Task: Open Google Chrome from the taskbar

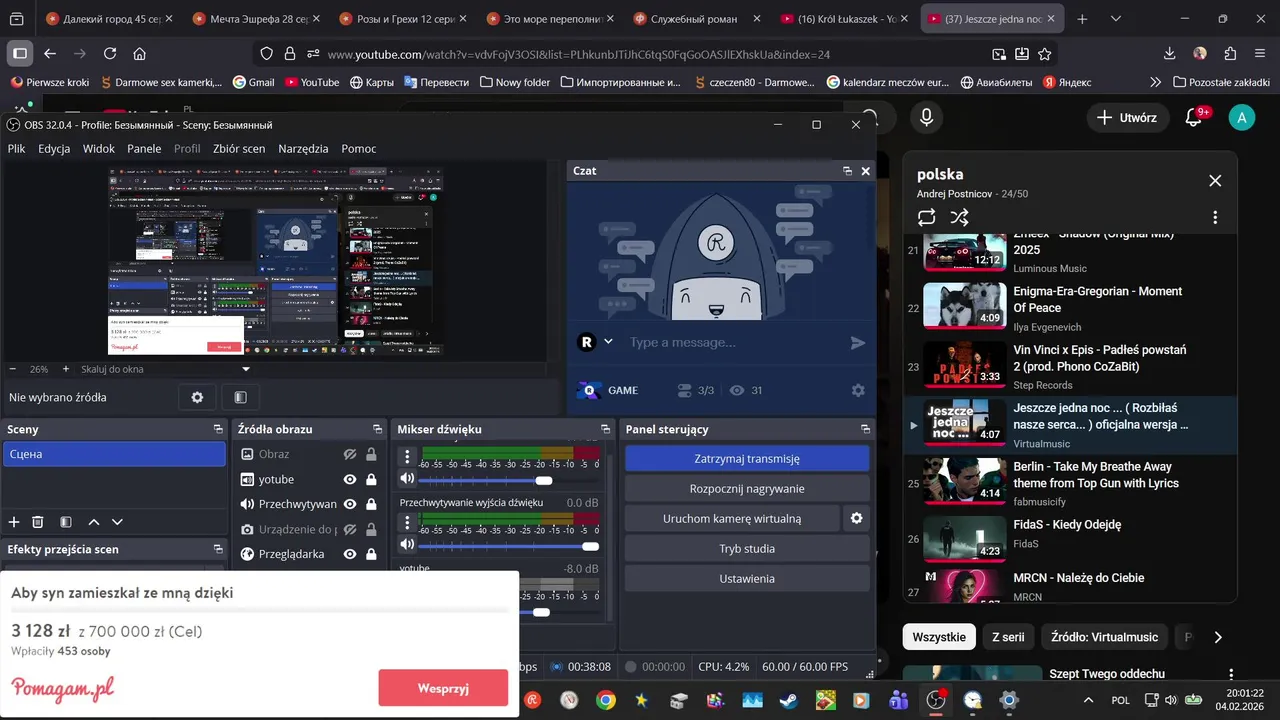Action: click(606, 700)
